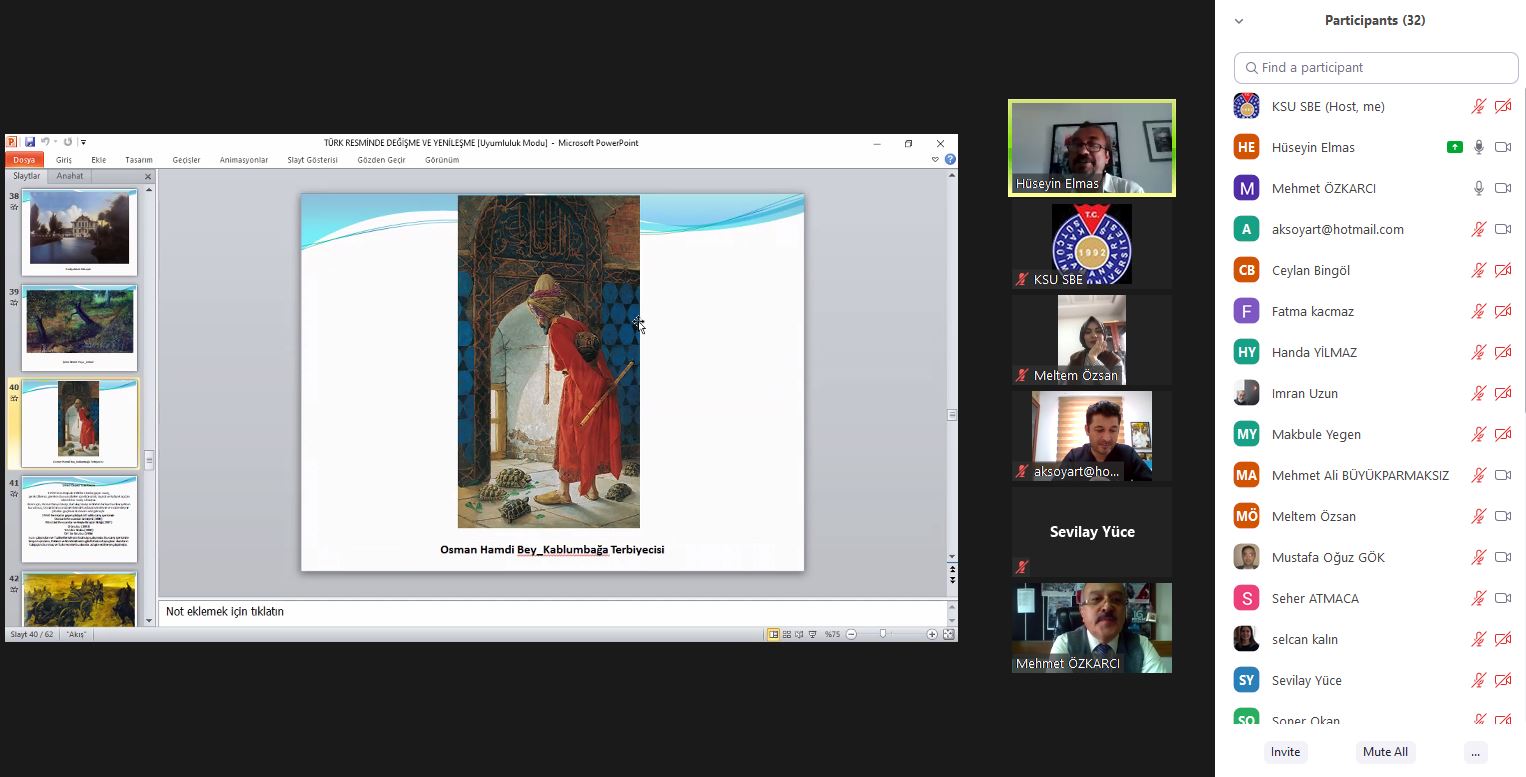
Task: Open Reading View from status bar
Action: coord(799,635)
